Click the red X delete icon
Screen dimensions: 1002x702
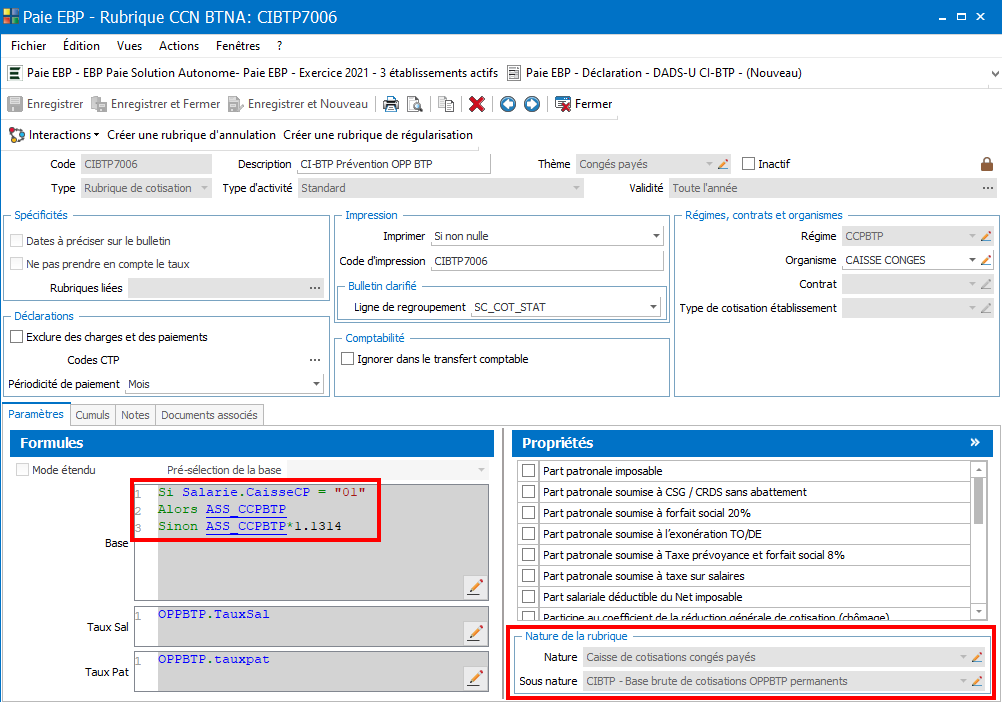[x=477, y=104]
